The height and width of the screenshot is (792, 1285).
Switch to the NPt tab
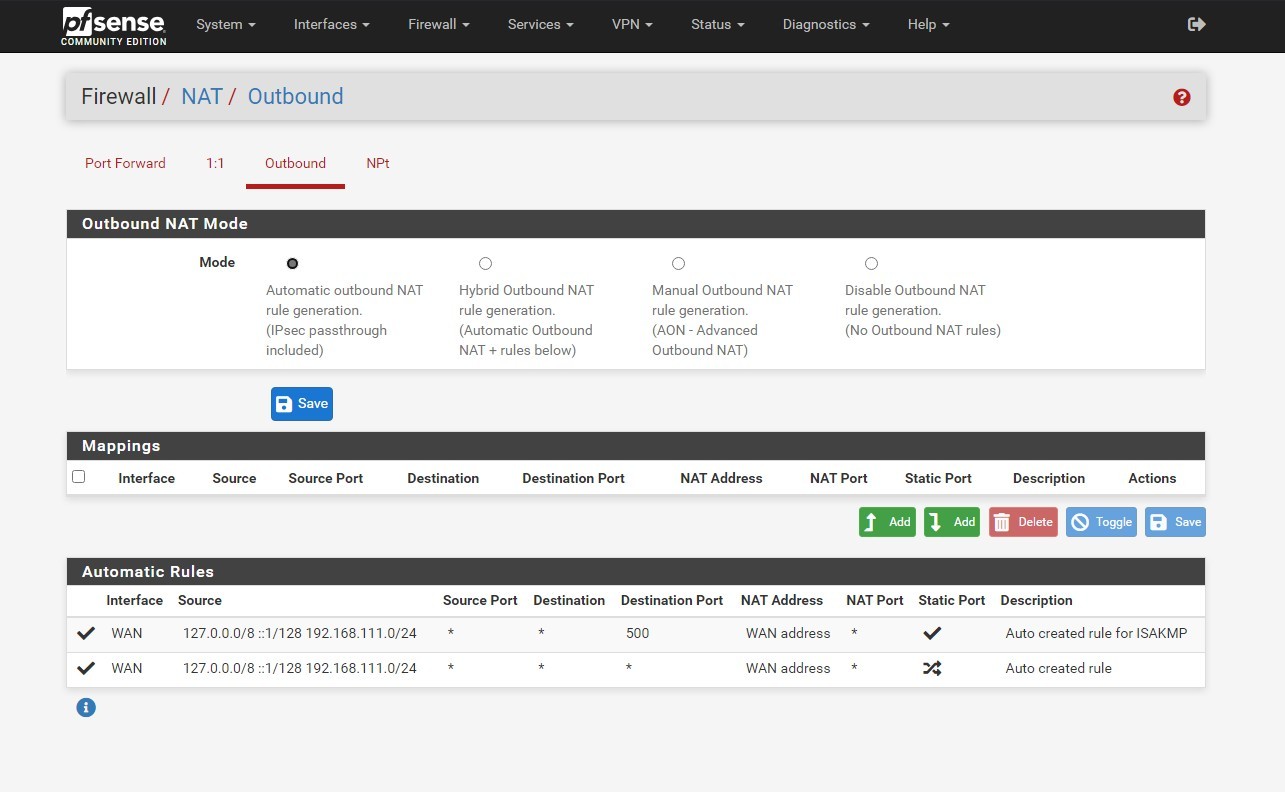[x=377, y=162]
